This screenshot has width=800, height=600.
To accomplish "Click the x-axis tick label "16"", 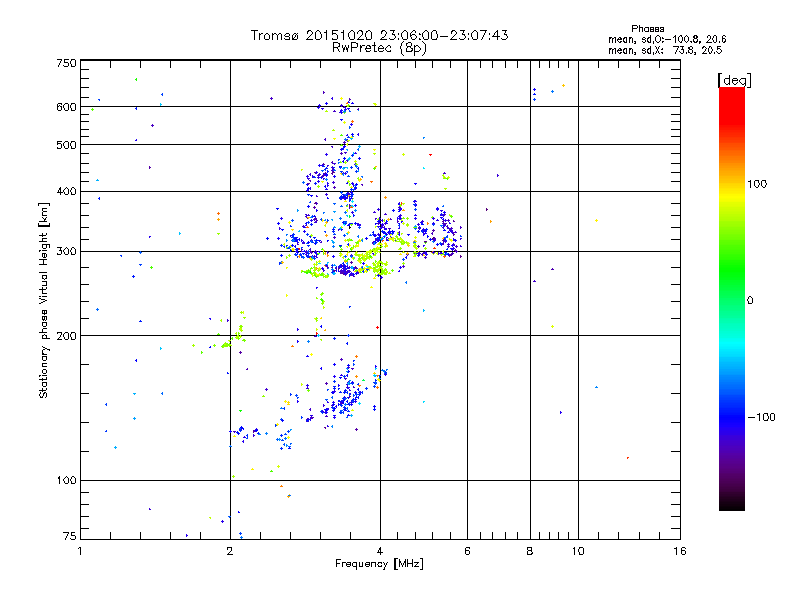I will (x=680, y=551).
